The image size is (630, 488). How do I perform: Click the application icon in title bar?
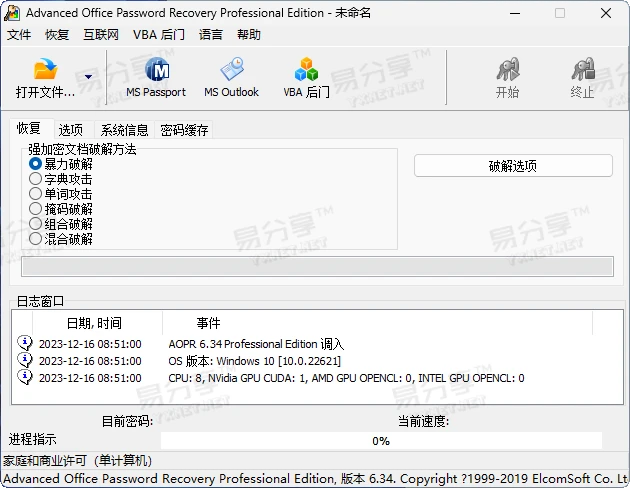click(12, 13)
